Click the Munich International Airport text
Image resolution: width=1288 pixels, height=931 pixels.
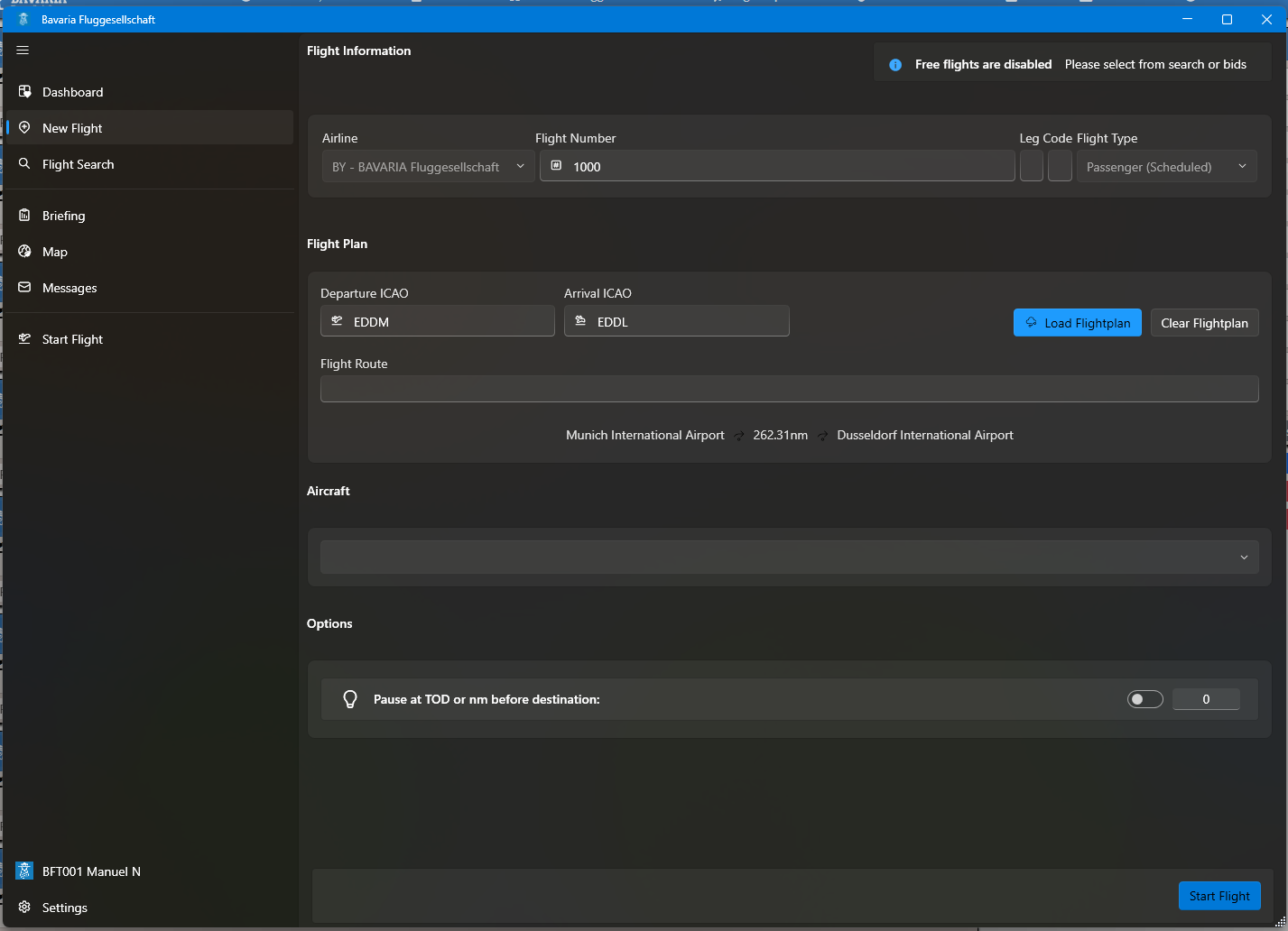(645, 435)
